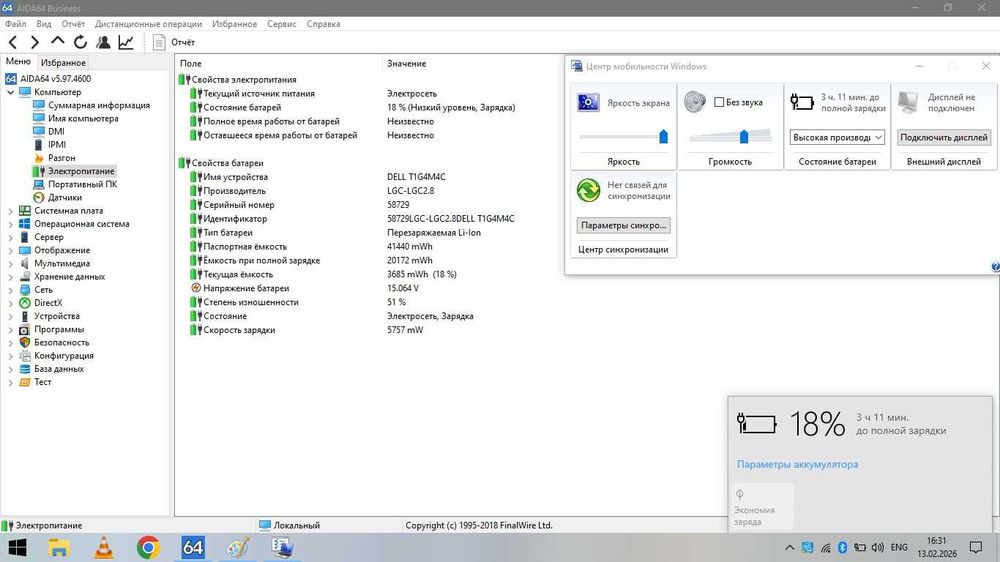Open the Сервис menu
Image resolution: width=1000 pixels, height=562 pixels.
coord(281,24)
